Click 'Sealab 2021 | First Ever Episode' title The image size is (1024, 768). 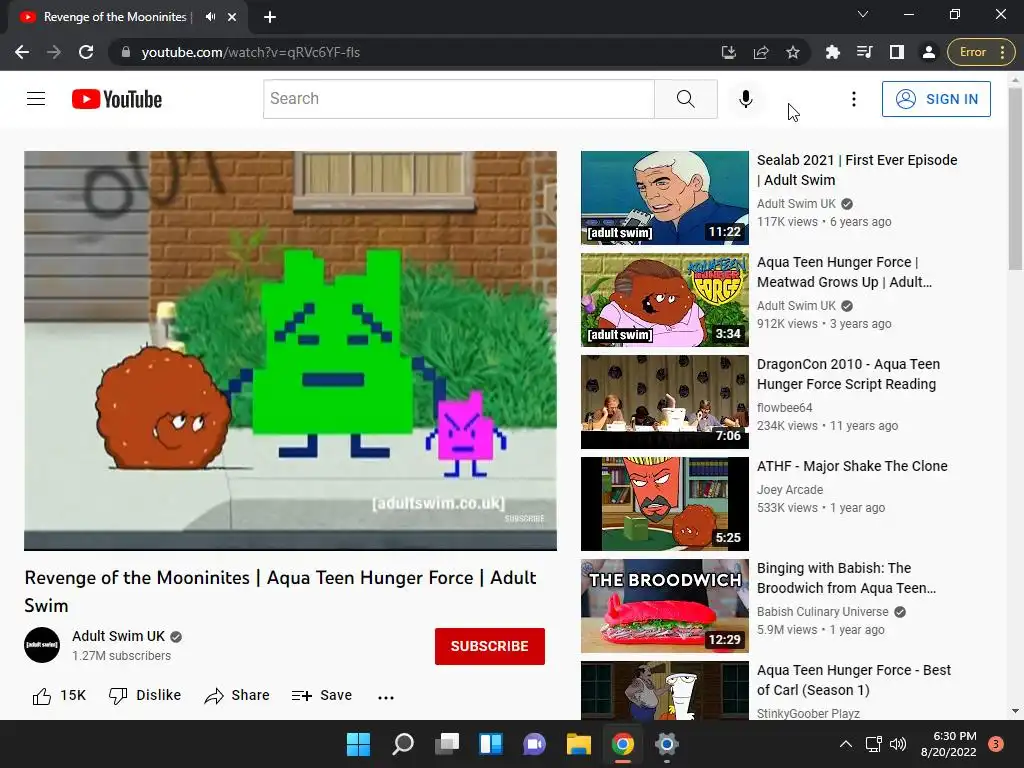(857, 170)
